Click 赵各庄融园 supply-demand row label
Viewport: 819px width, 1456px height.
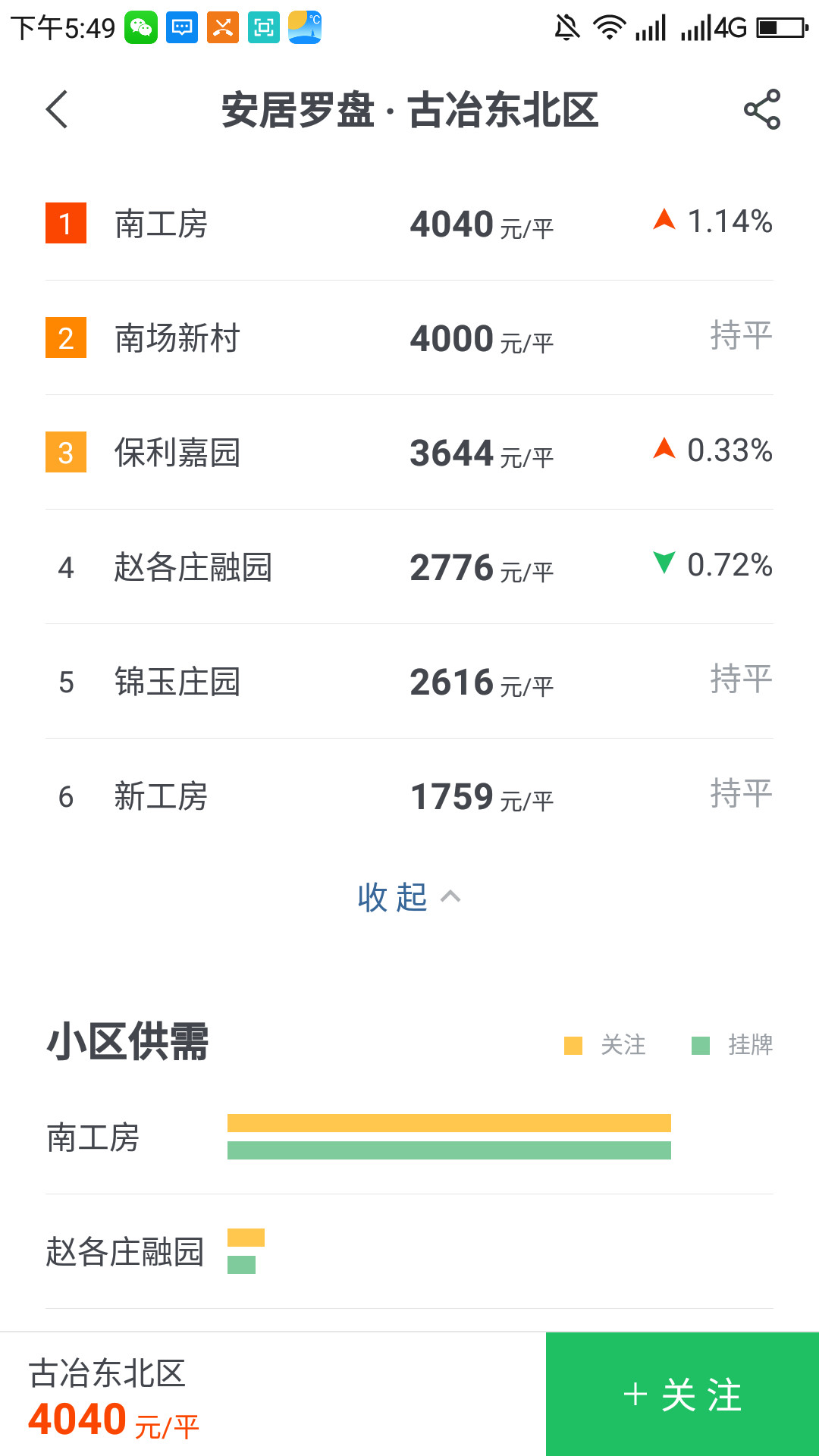(x=125, y=1252)
